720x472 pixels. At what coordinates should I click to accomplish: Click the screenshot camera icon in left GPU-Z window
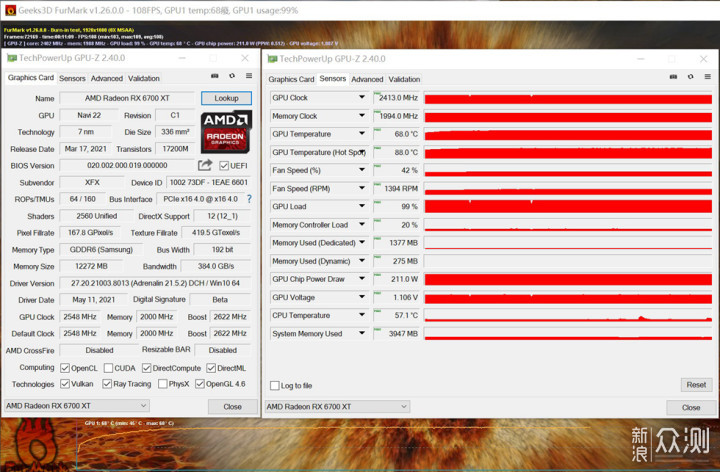point(214,76)
